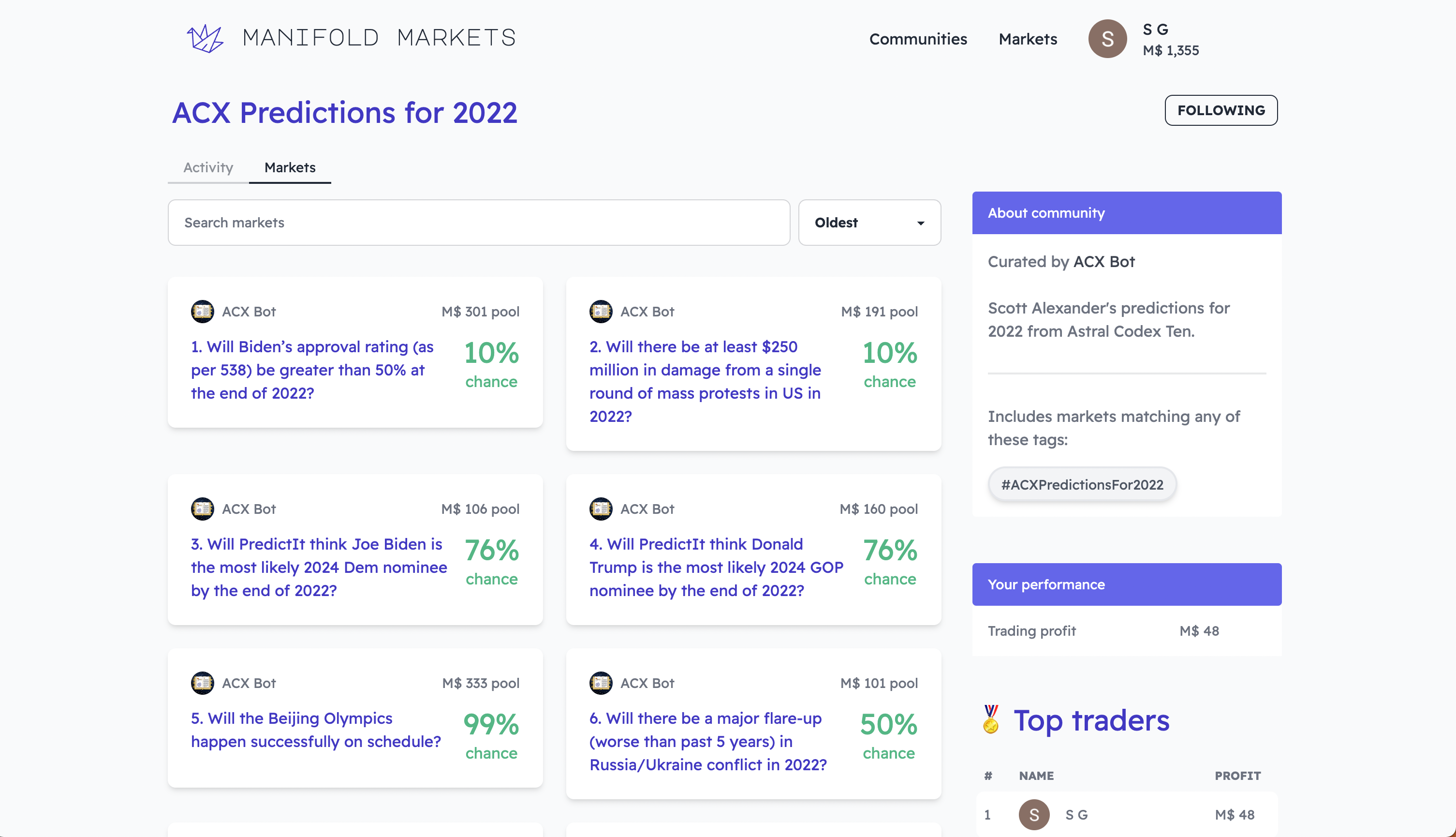Click the ACX Bot avatar on Trump nominee market
Viewport: 1456px width, 837px height.
(601, 509)
